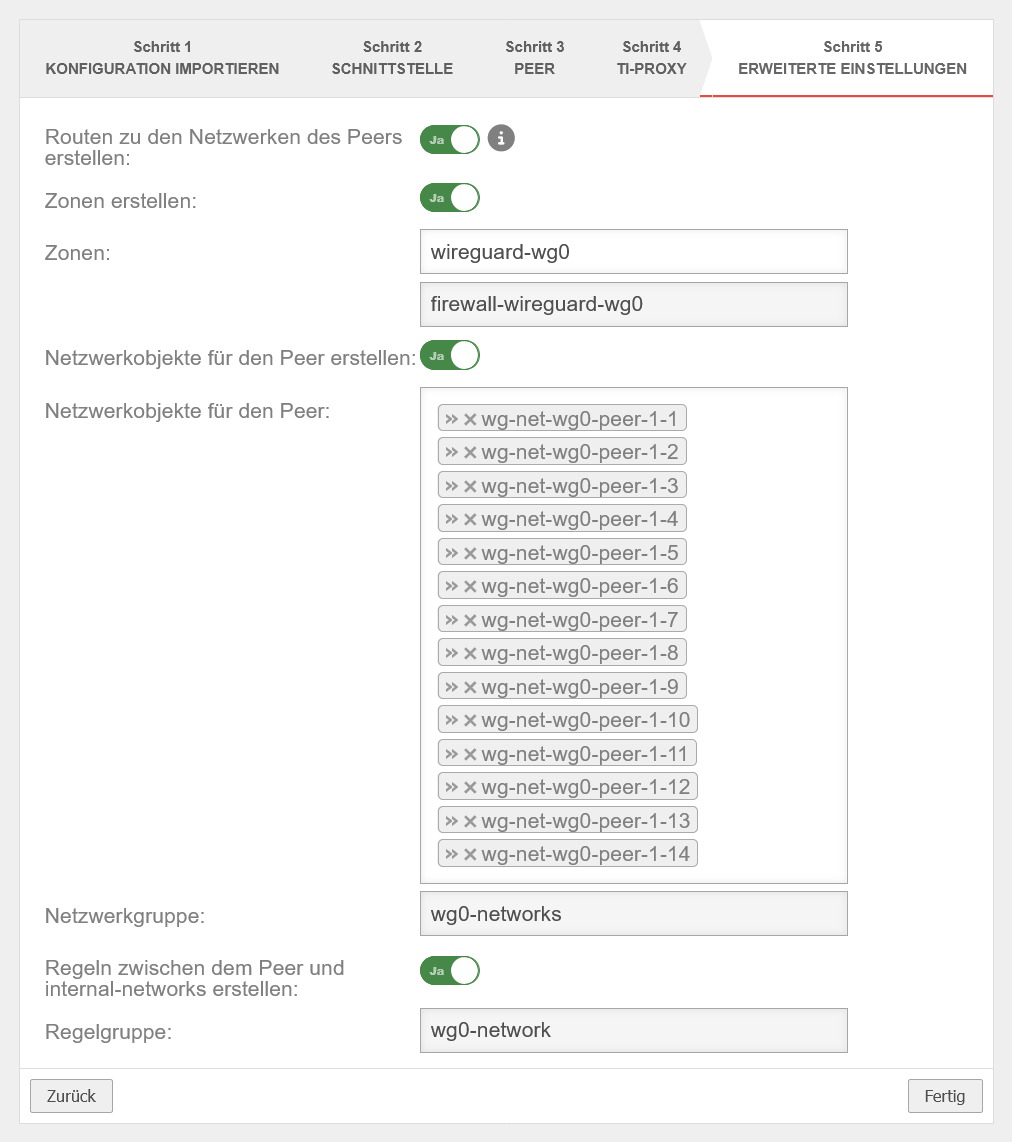Screen dimensions: 1012x1142
Task: Click double-arrow icon on wg-net-wg0-peer-1-12 tag
Action: 452,787
